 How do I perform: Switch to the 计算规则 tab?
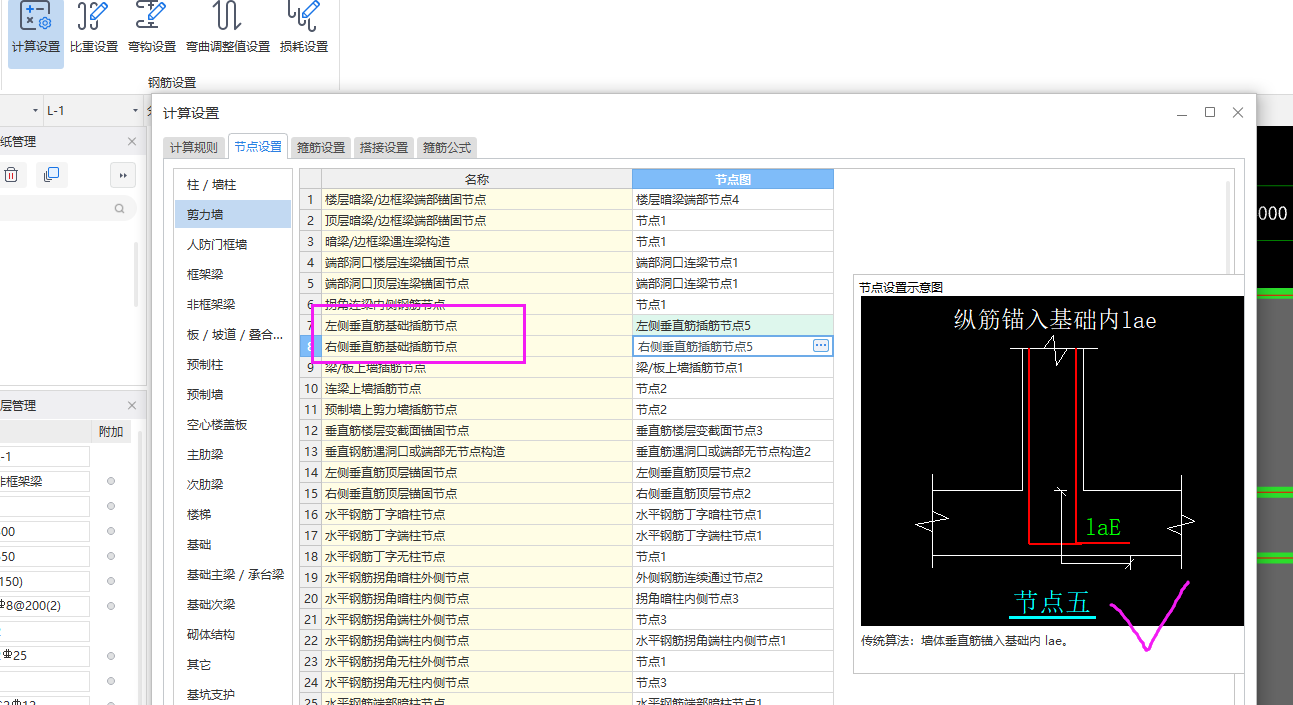pyautogui.click(x=194, y=147)
